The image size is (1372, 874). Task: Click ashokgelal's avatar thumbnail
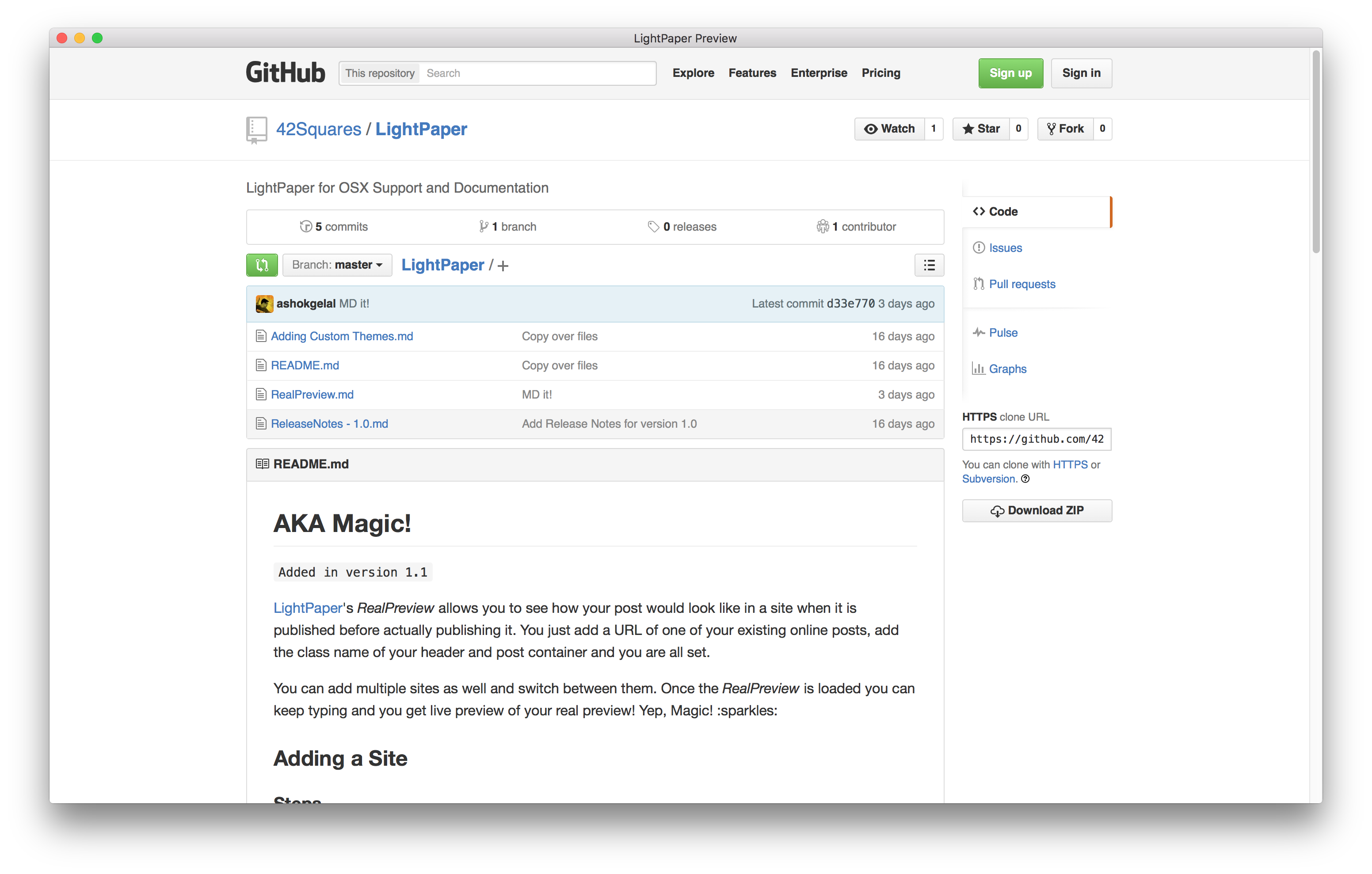[264, 304]
